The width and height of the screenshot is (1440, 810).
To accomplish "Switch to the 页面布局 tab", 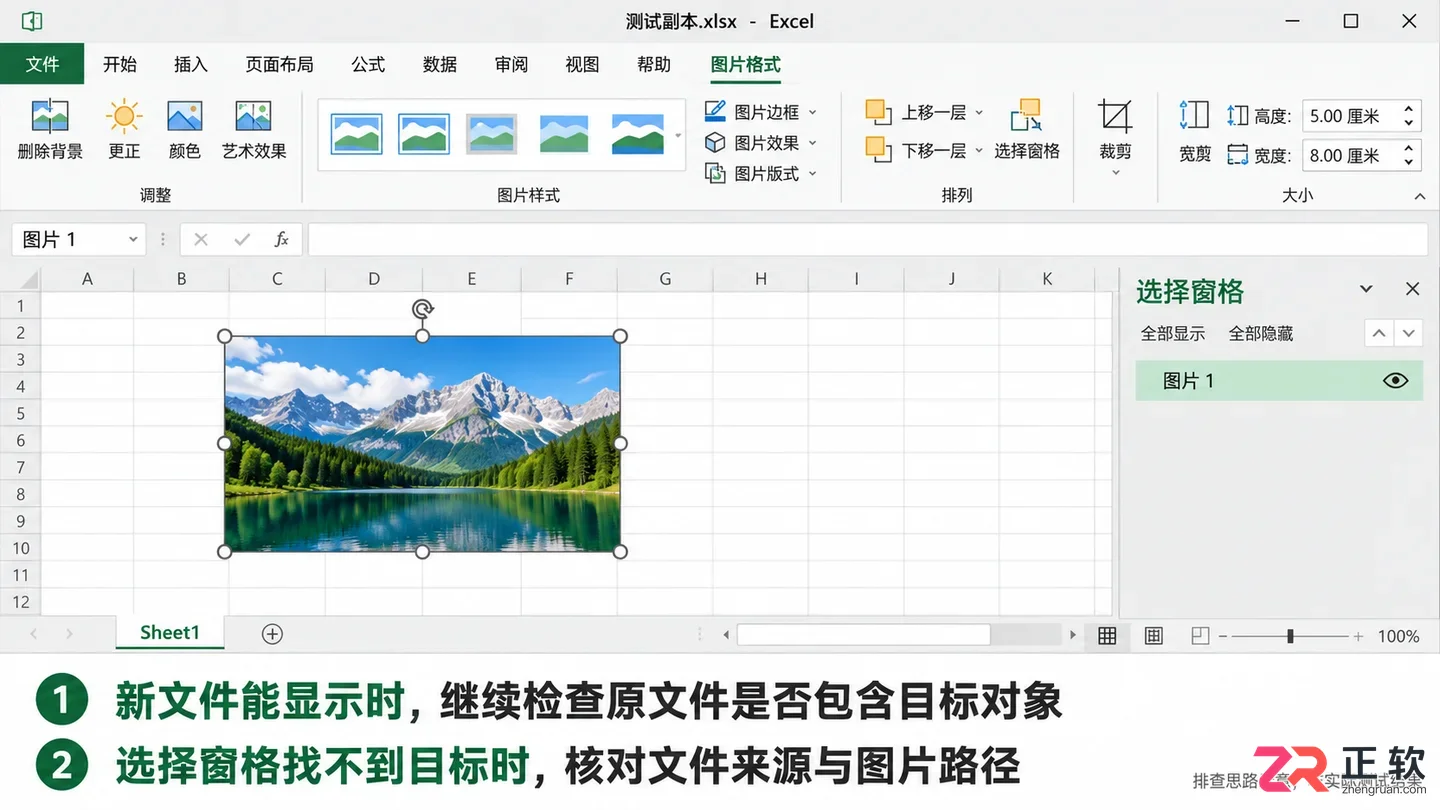I will (279, 64).
